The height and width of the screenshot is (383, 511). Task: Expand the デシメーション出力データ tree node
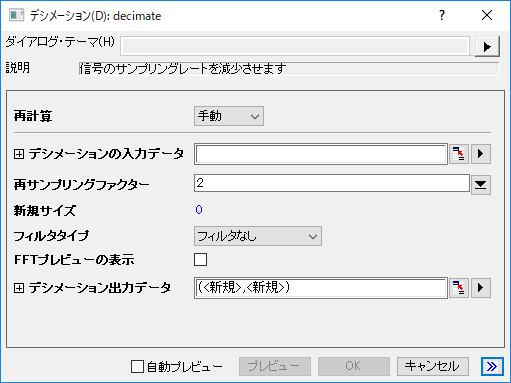pos(19,288)
